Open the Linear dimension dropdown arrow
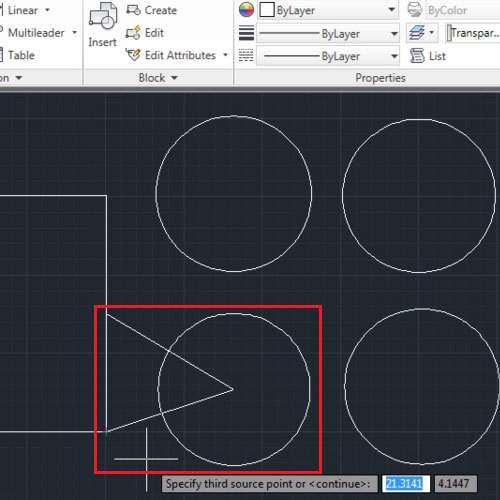Image resolution: width=500 pixels, height=500 pixels. [x=47, y=10]
